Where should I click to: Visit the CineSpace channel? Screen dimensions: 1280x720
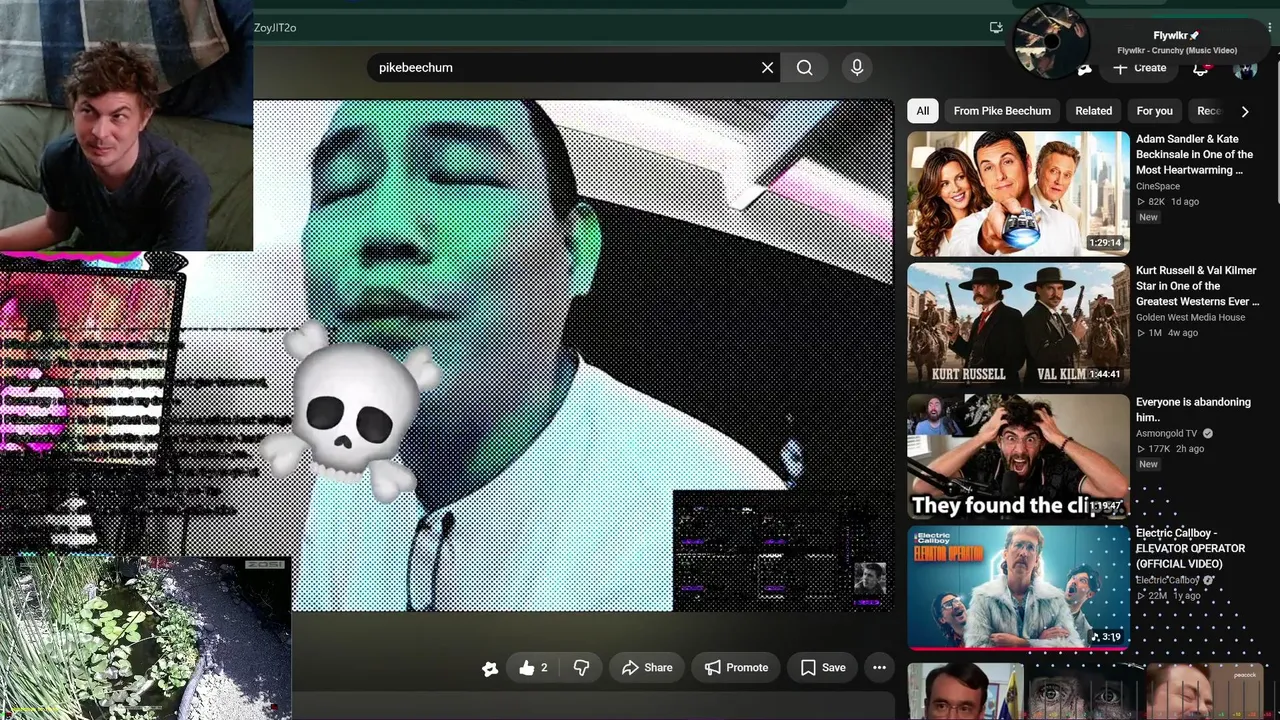click(x=1158, y=186)
